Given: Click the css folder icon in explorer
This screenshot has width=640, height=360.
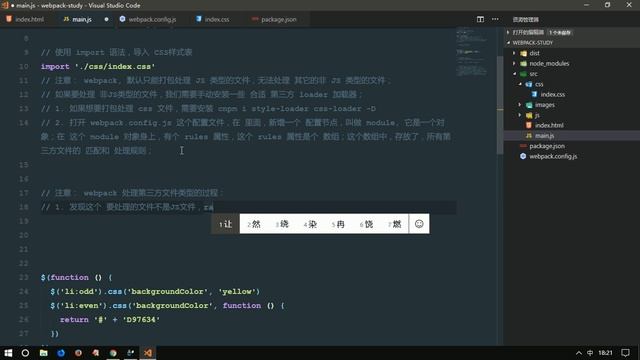Looking at the screenshot, I should pyautogui.click(x=529, y=84).
